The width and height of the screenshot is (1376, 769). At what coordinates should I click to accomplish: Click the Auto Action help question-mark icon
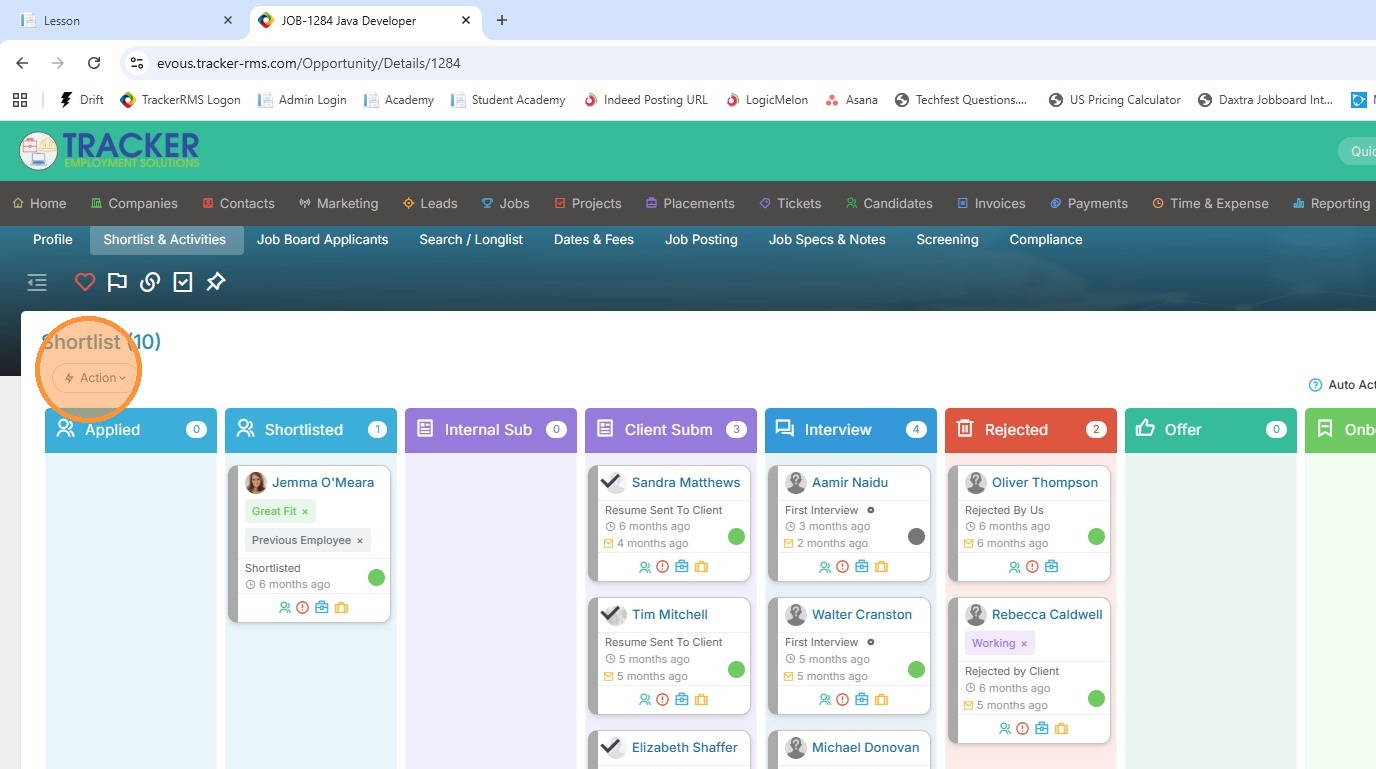[1315, 385]
